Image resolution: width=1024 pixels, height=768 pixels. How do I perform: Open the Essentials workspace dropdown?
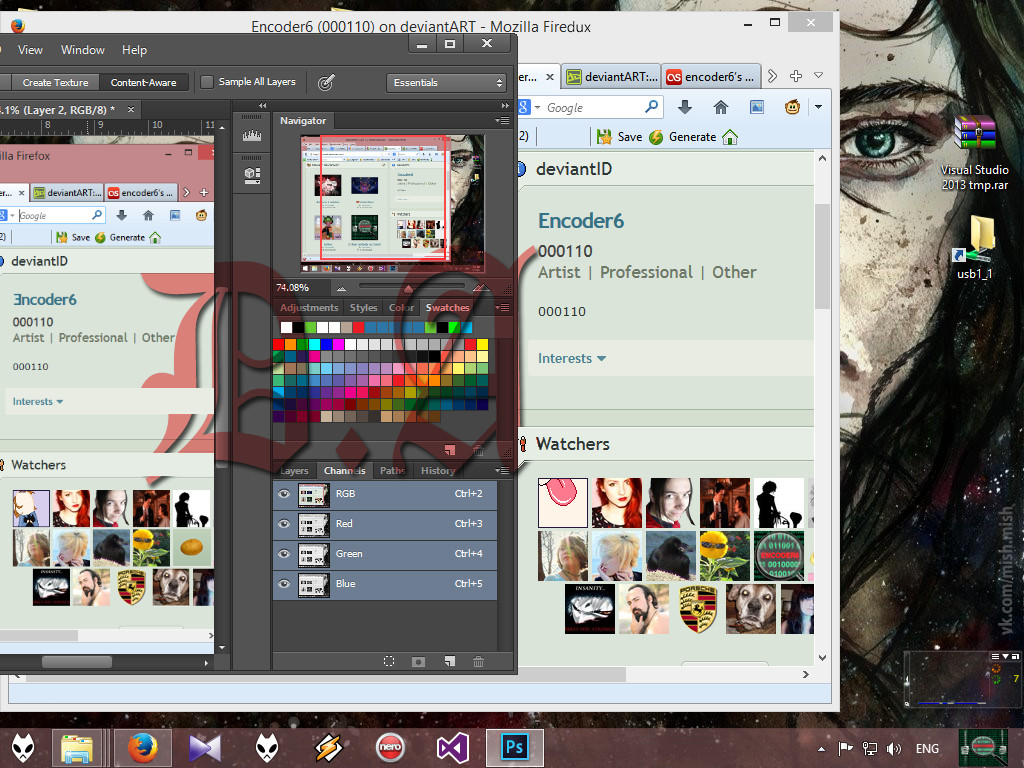447,82
